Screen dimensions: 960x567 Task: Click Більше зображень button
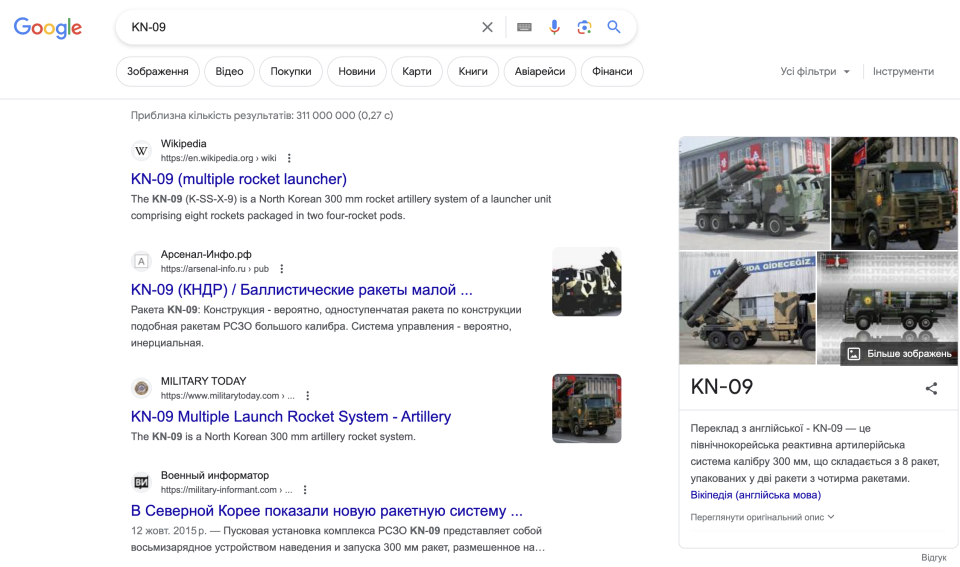tap(899, 354)
